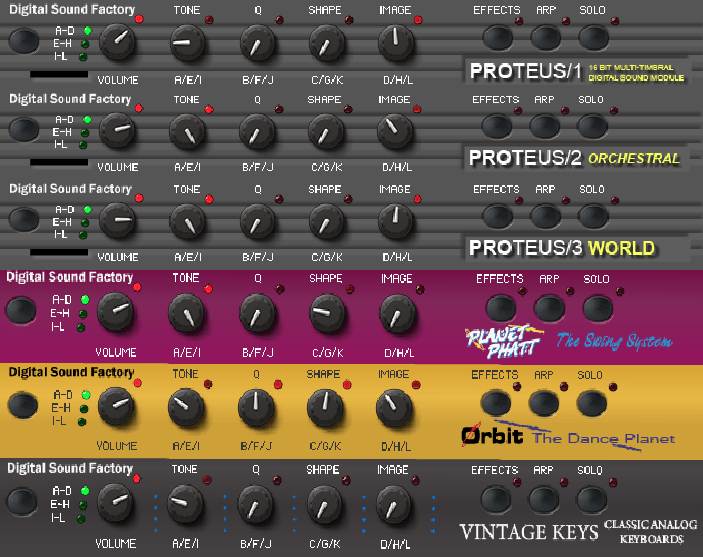
Task: Click the Proteus/2 bank select button
Action: coord(23,129)
